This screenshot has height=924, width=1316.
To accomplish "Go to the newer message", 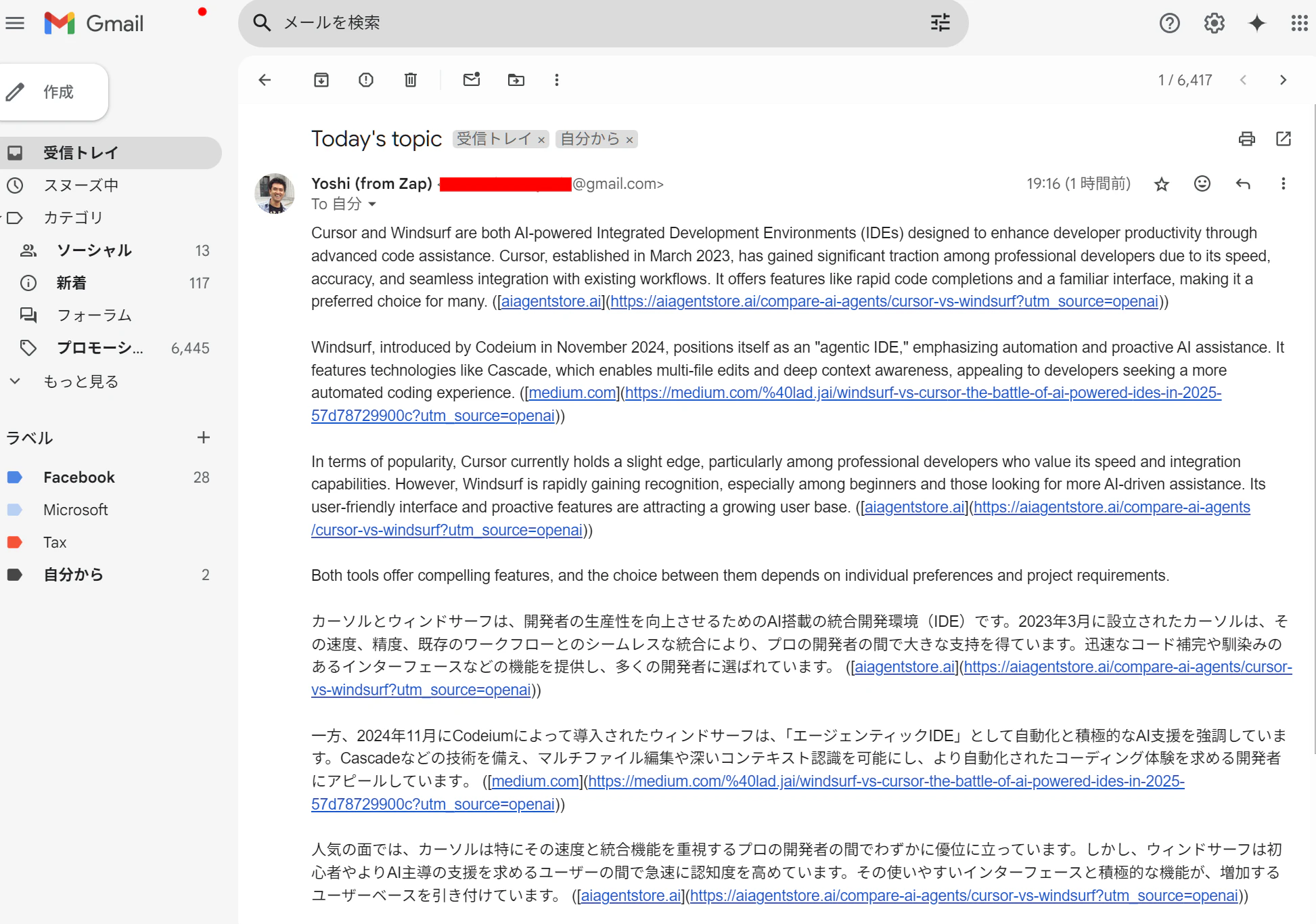I will click(1243, 80).
